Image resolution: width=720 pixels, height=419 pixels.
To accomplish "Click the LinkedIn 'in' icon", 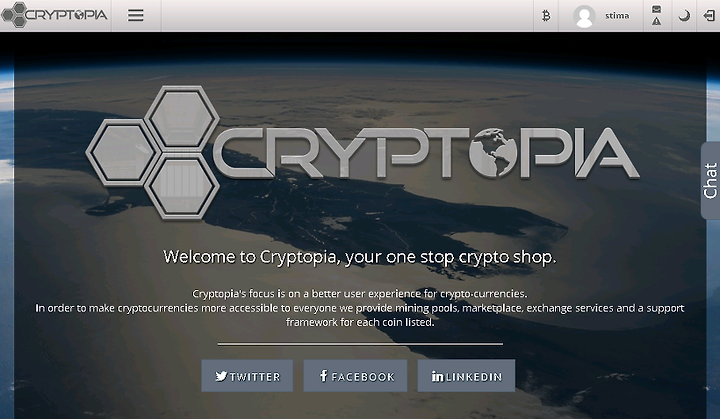I will click(437, 376).
